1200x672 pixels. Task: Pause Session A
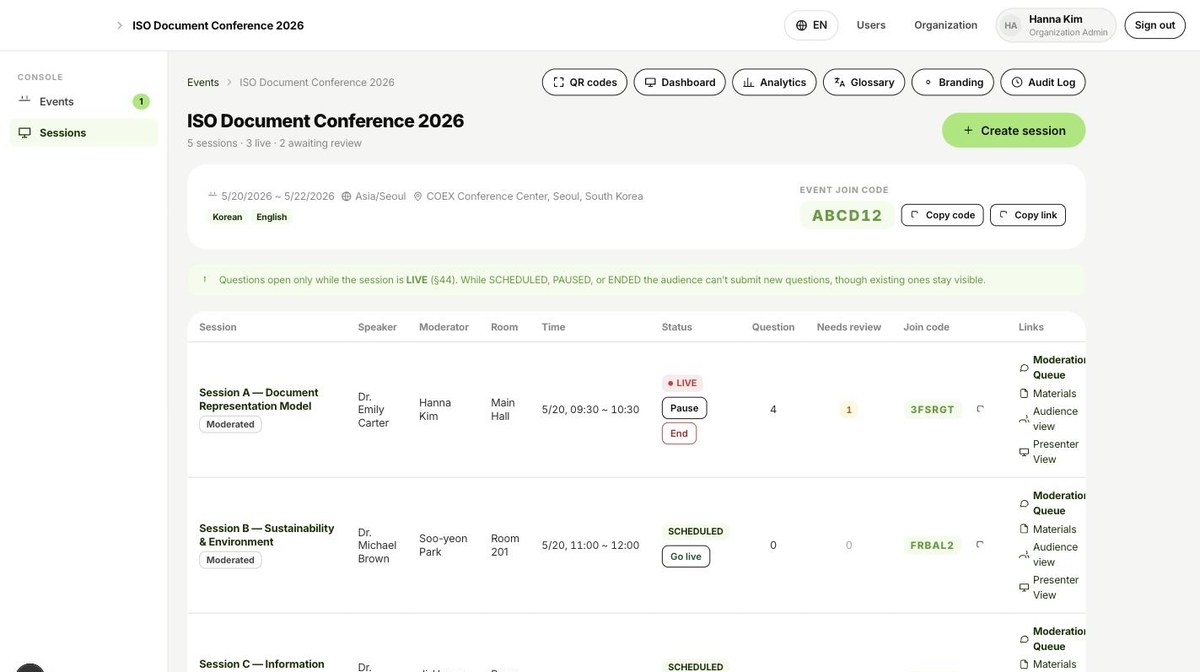point(684,408)
